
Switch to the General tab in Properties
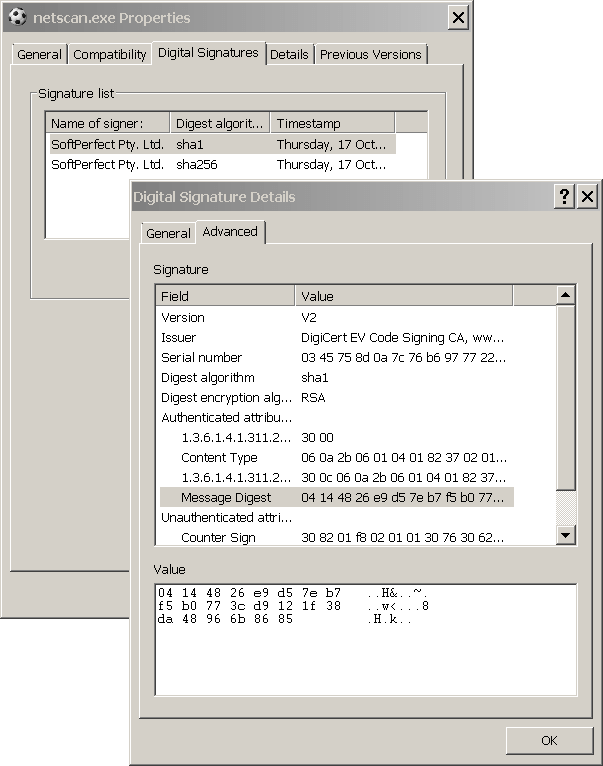click(40, 54)
